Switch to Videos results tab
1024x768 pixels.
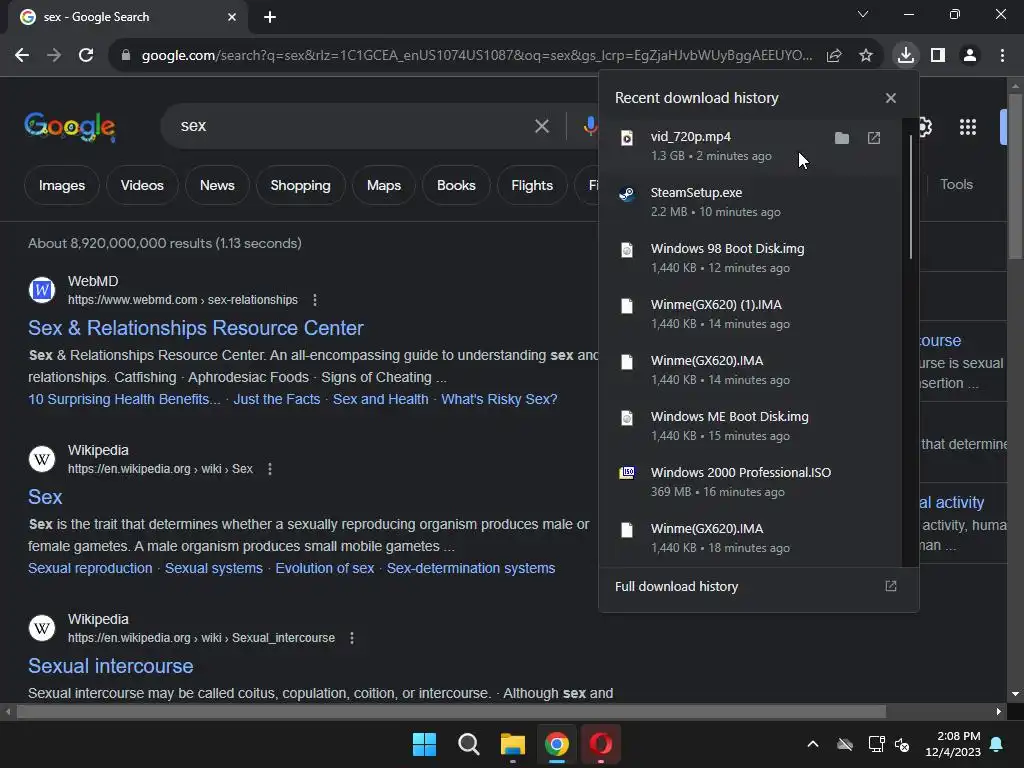tap(142, 185)
